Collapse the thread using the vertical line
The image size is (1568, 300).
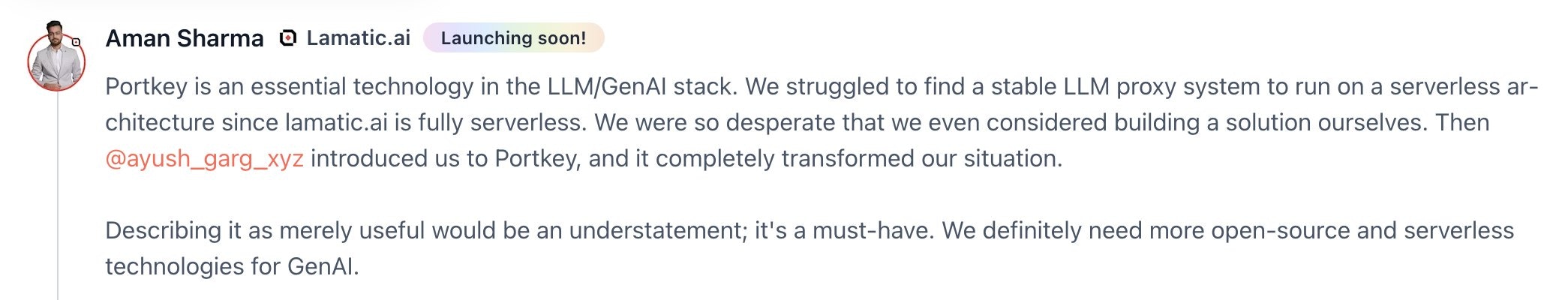point(58,196)
